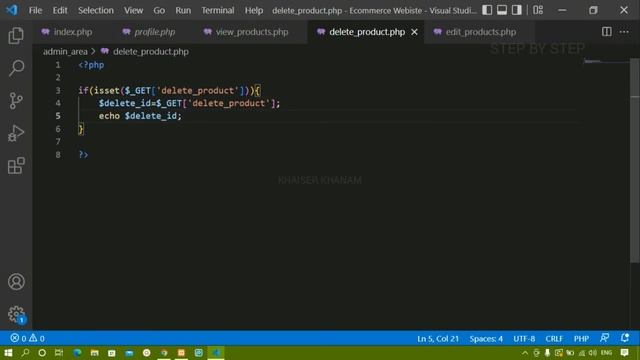Screen dimensions: 640x360
Task: Open the Edit menu
Action: 60,10
